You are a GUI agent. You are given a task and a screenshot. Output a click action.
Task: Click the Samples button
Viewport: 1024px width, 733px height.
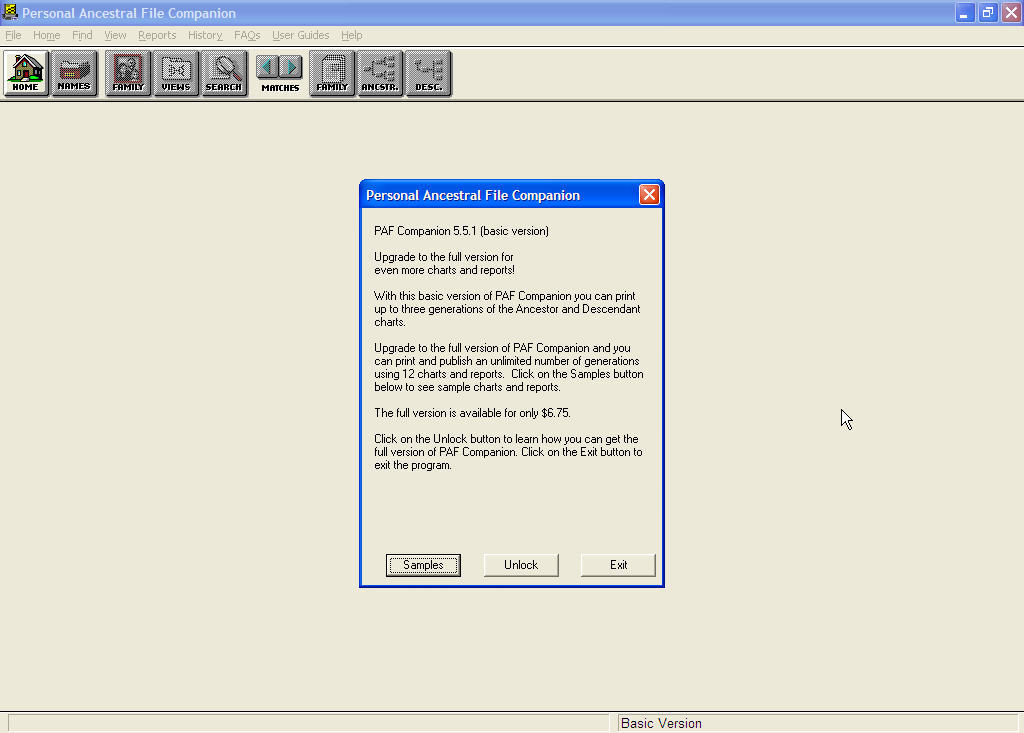click(423, 565)
